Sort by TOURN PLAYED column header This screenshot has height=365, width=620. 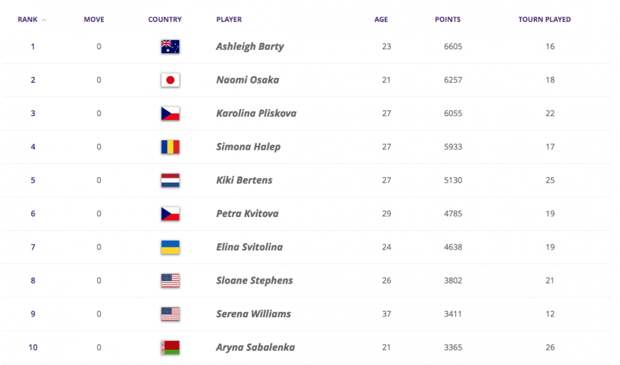pyautogui.click(x=544, y=19)
